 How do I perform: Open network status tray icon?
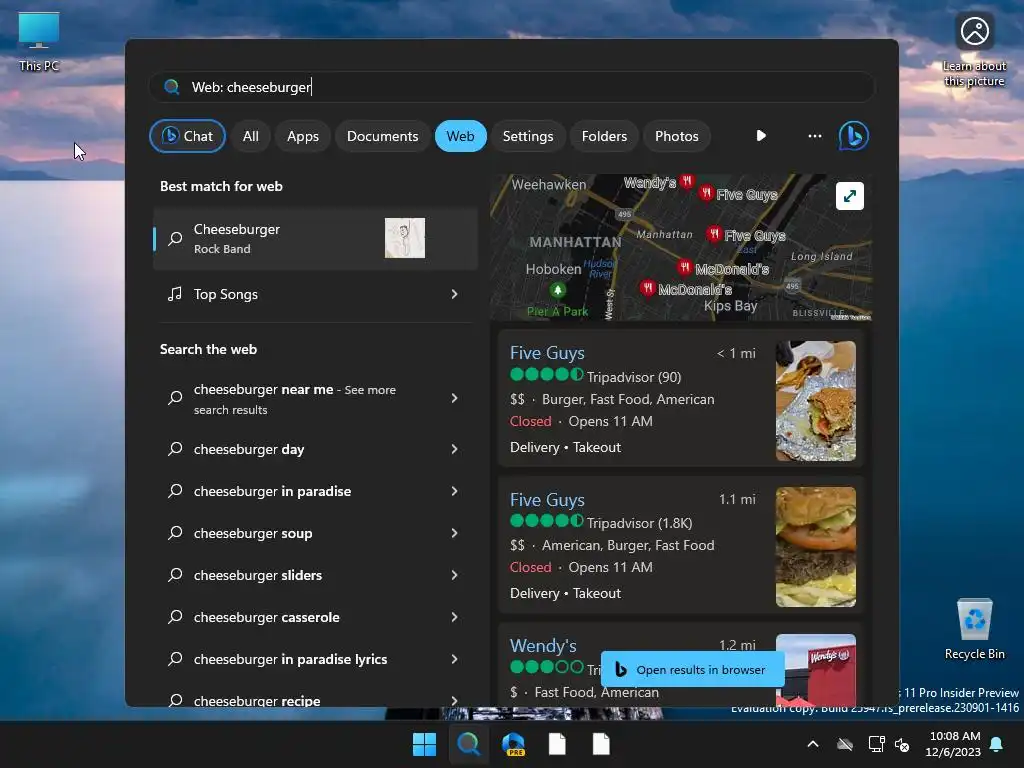(876, 744)
